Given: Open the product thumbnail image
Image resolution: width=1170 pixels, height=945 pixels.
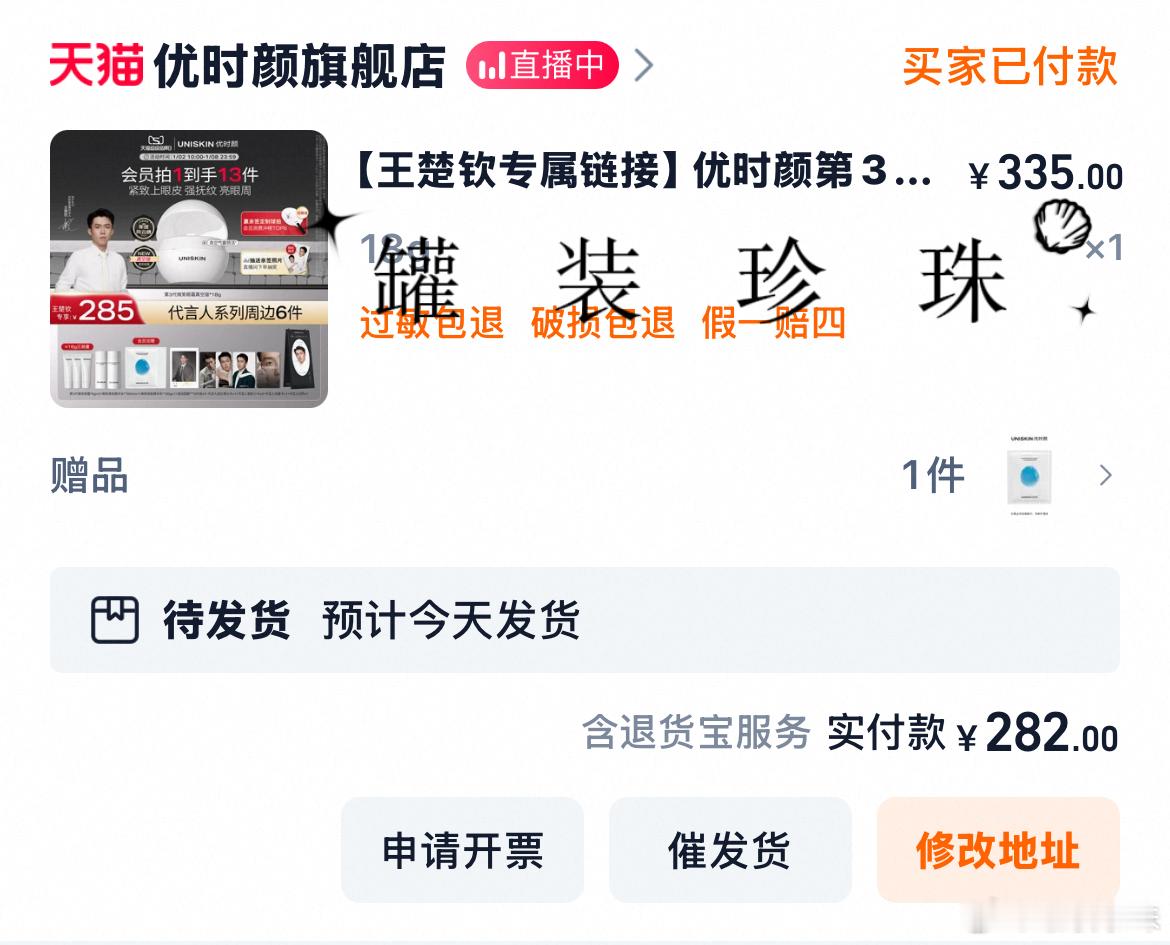Looking at the screenshot, I should pos(189,269).
